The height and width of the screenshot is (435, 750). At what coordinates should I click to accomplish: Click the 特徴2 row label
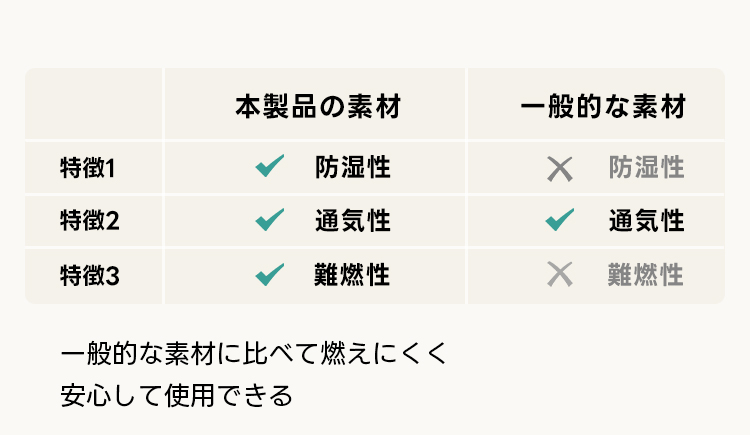click(89, 221)
